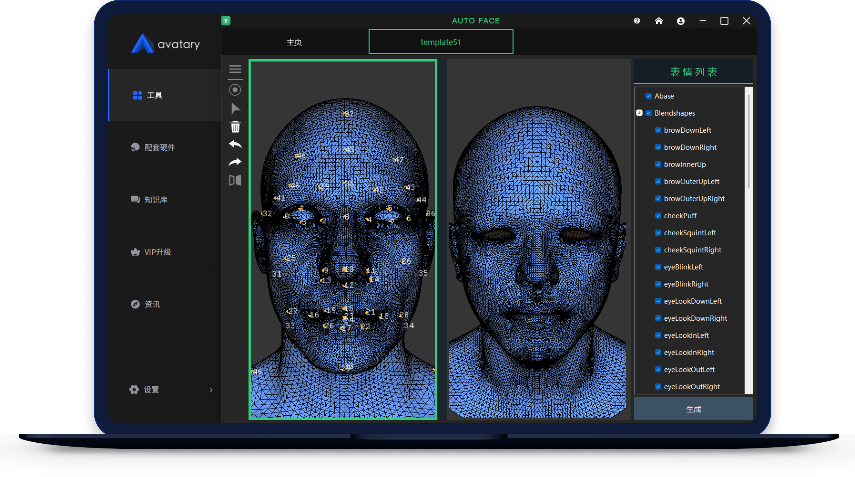Toggle the browDownRight checkbox

click(658, 147)
